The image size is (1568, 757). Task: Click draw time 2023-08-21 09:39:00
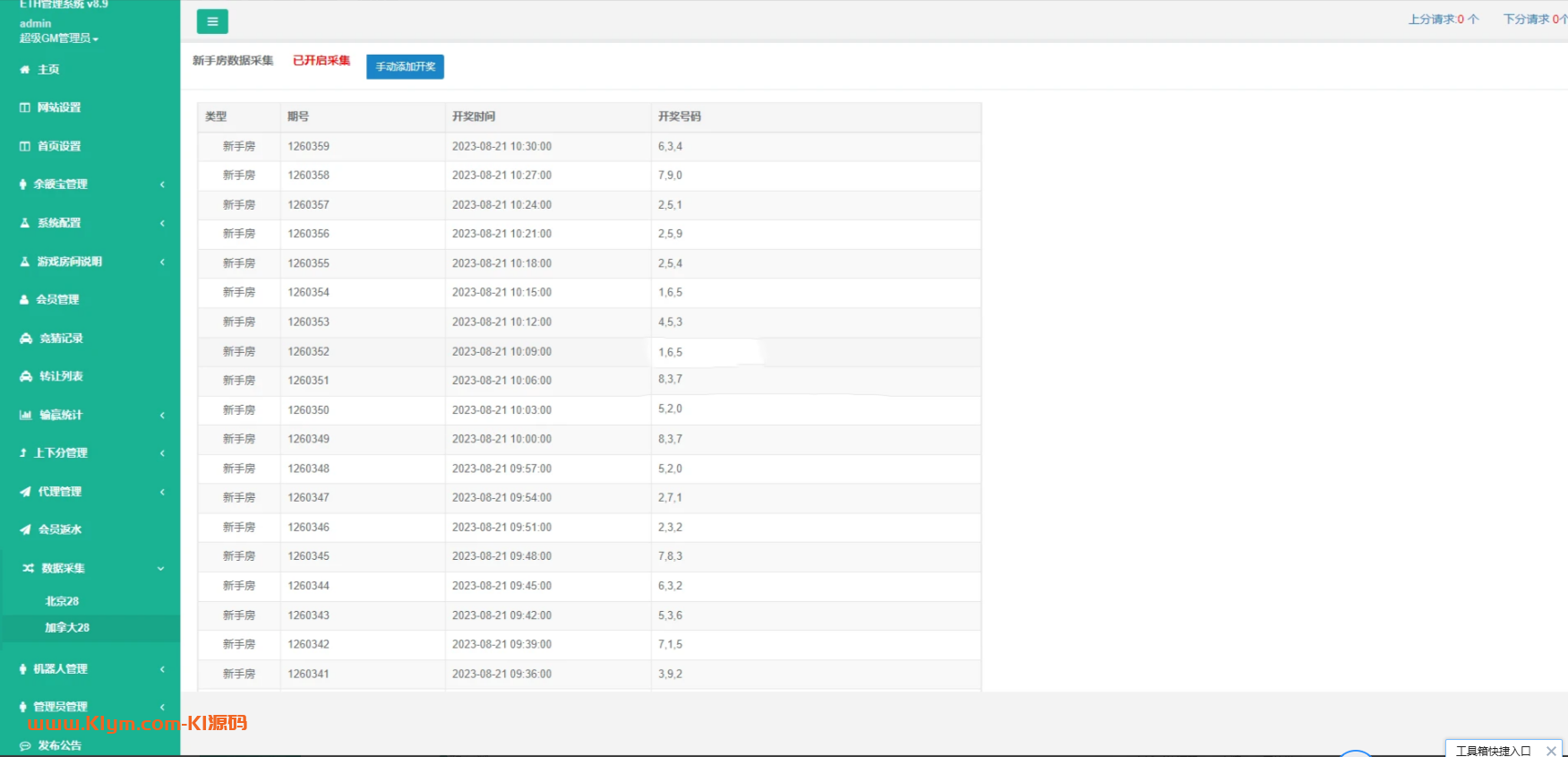tap(502, 644)
